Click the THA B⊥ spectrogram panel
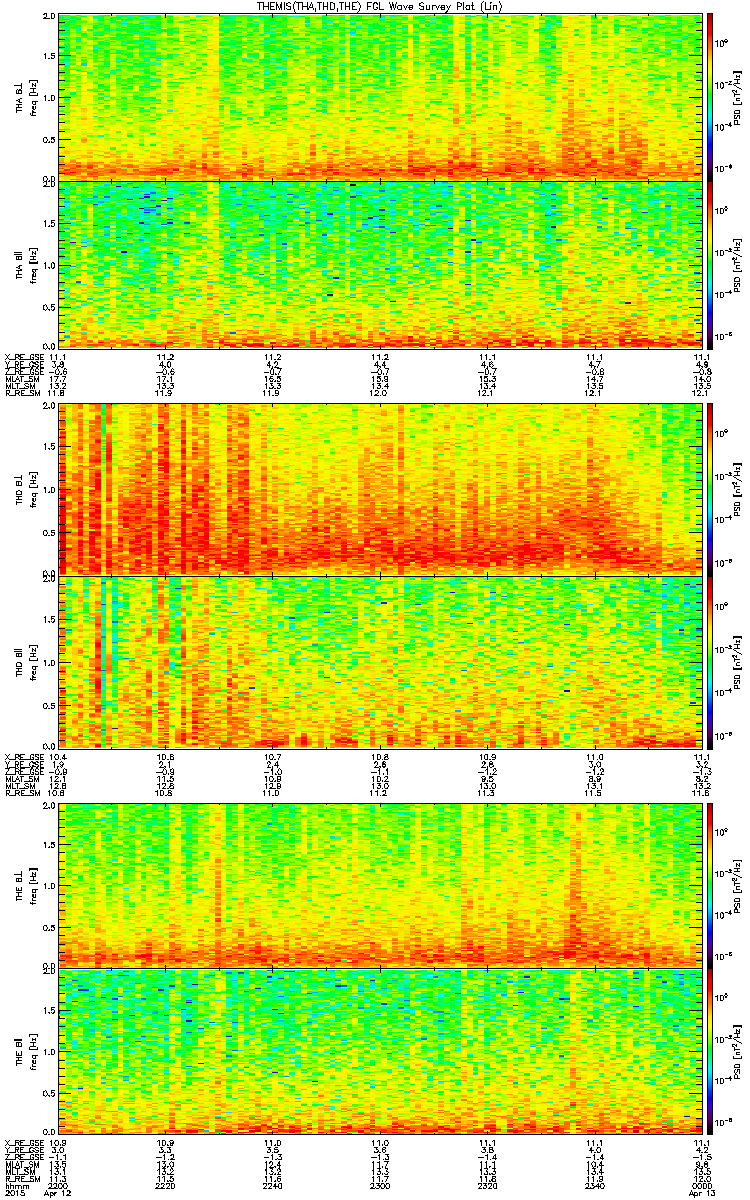Viewport: 750px width, 1200px height. 380,96
